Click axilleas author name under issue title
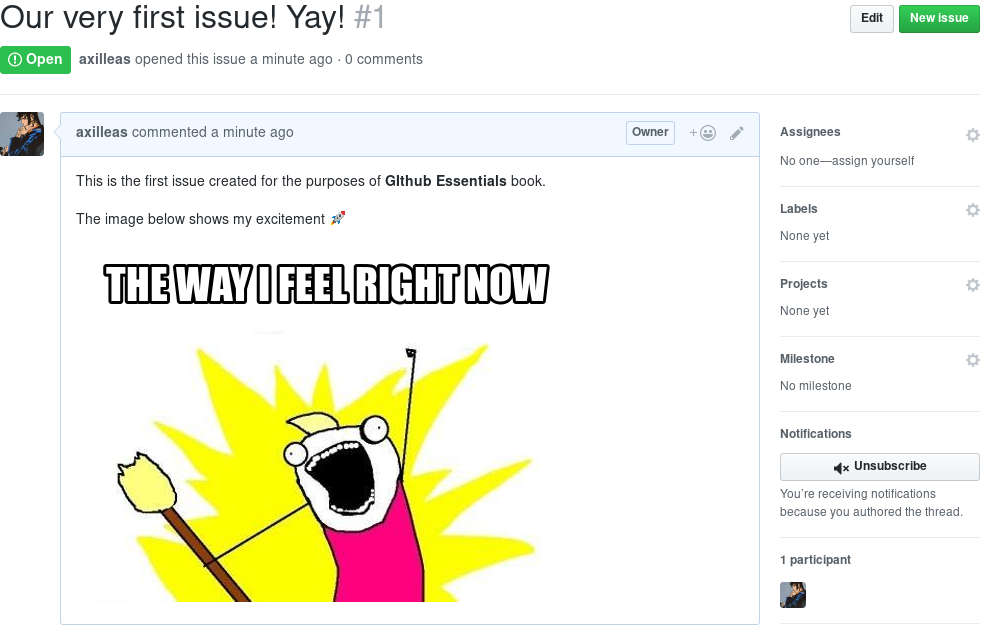Viewport: 1000px width, 627px height. pos(105,59)
